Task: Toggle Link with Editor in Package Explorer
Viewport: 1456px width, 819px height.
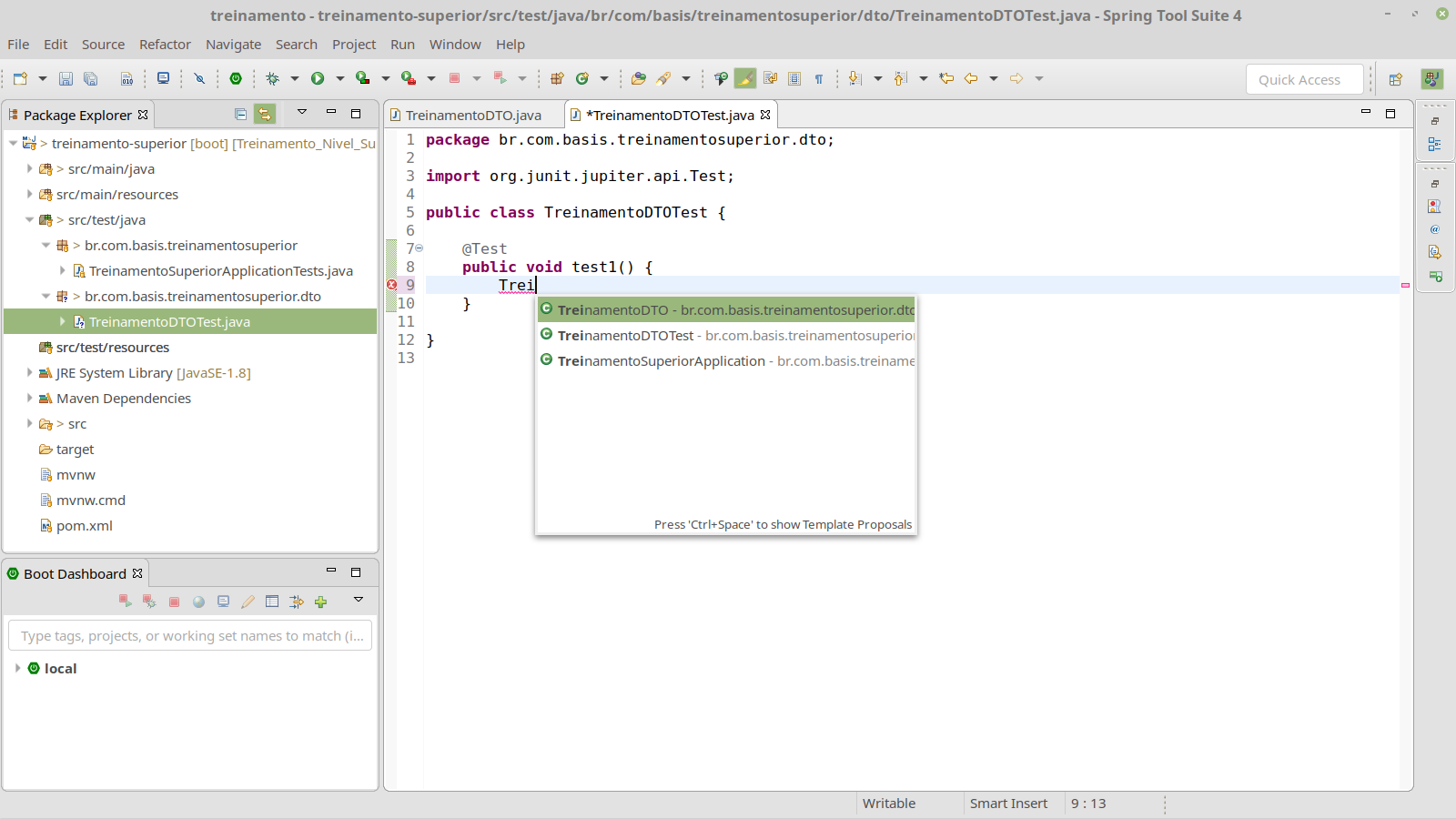Action: pyautogui.click(x=265, y=115)
